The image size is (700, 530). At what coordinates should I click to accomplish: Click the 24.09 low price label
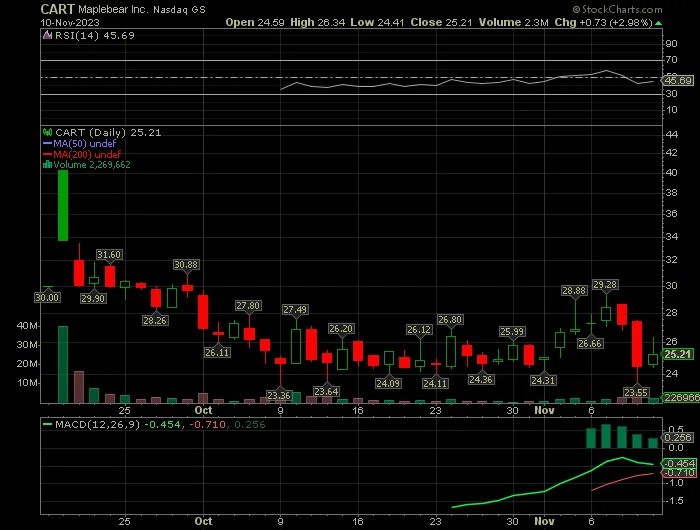pos(388,383)
